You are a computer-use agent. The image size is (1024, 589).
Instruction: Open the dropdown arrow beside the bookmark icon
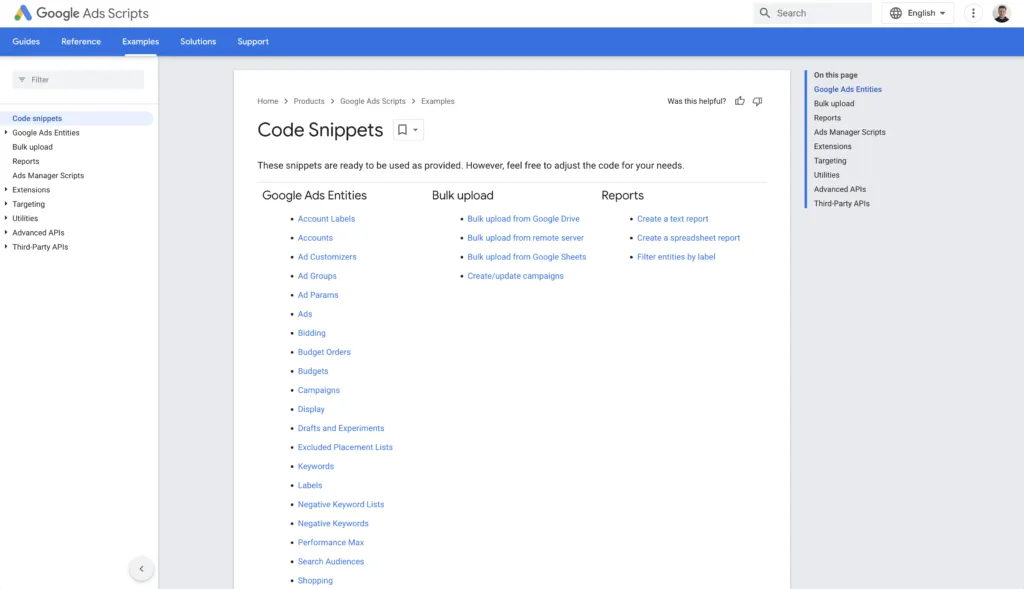(x=415, y=130)
